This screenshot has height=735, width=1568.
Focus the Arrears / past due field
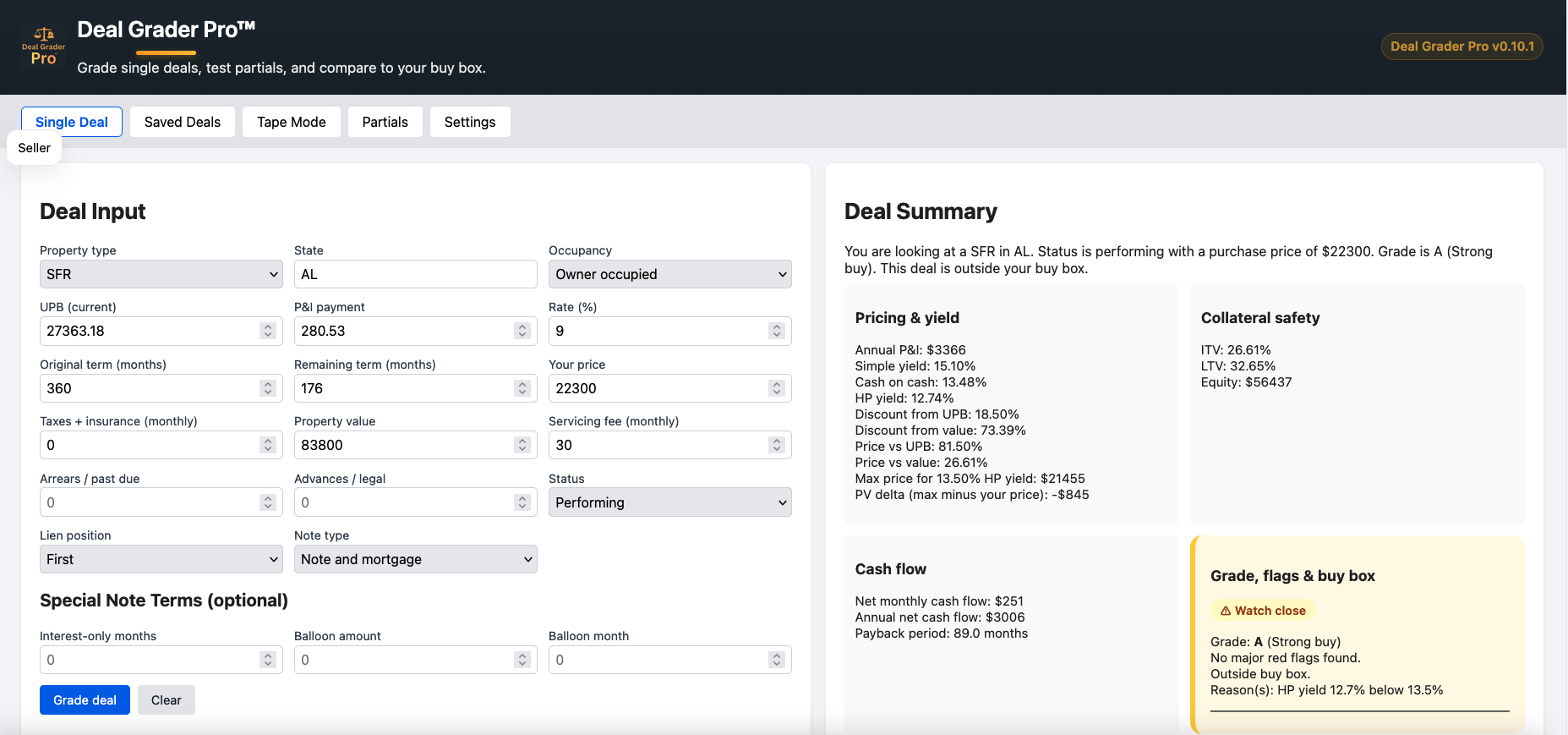tap(161, 502)
